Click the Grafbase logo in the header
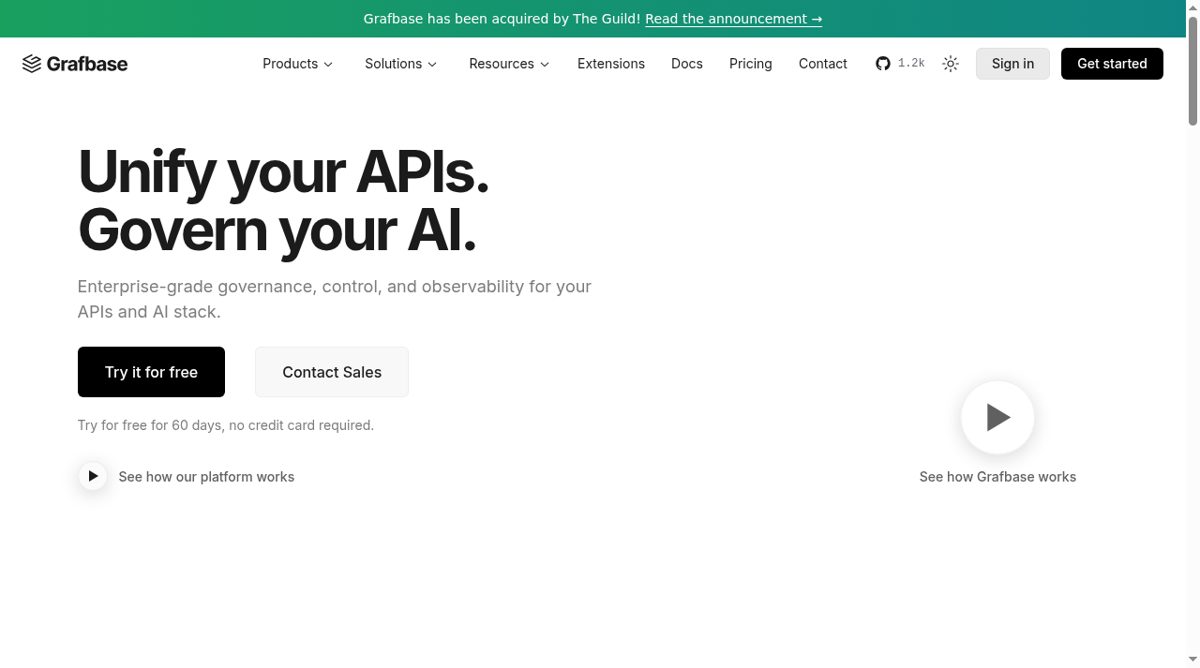This screenshot has height=668, width=1200. pos(75,64)
